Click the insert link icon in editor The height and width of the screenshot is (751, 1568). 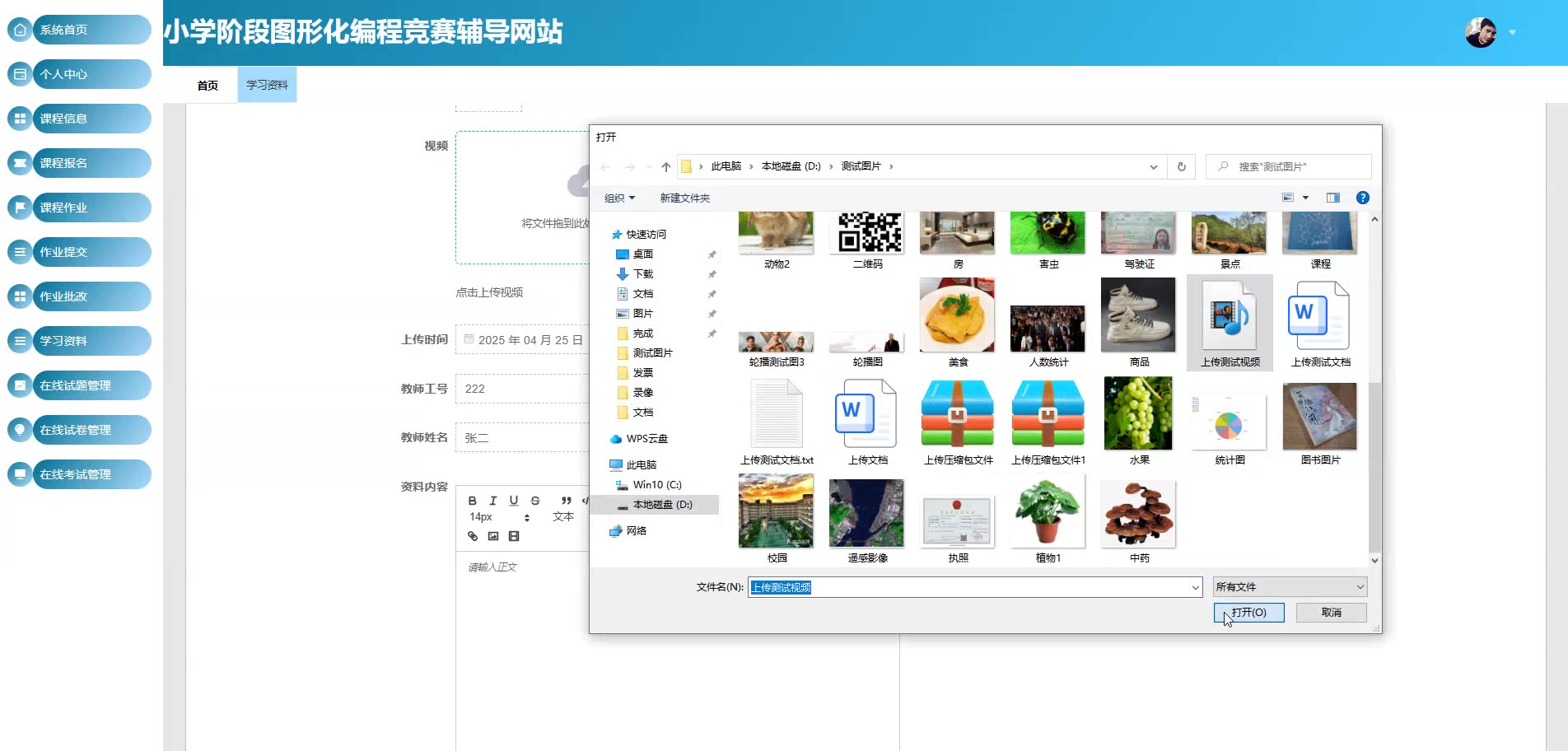click(x=473, y=536)
